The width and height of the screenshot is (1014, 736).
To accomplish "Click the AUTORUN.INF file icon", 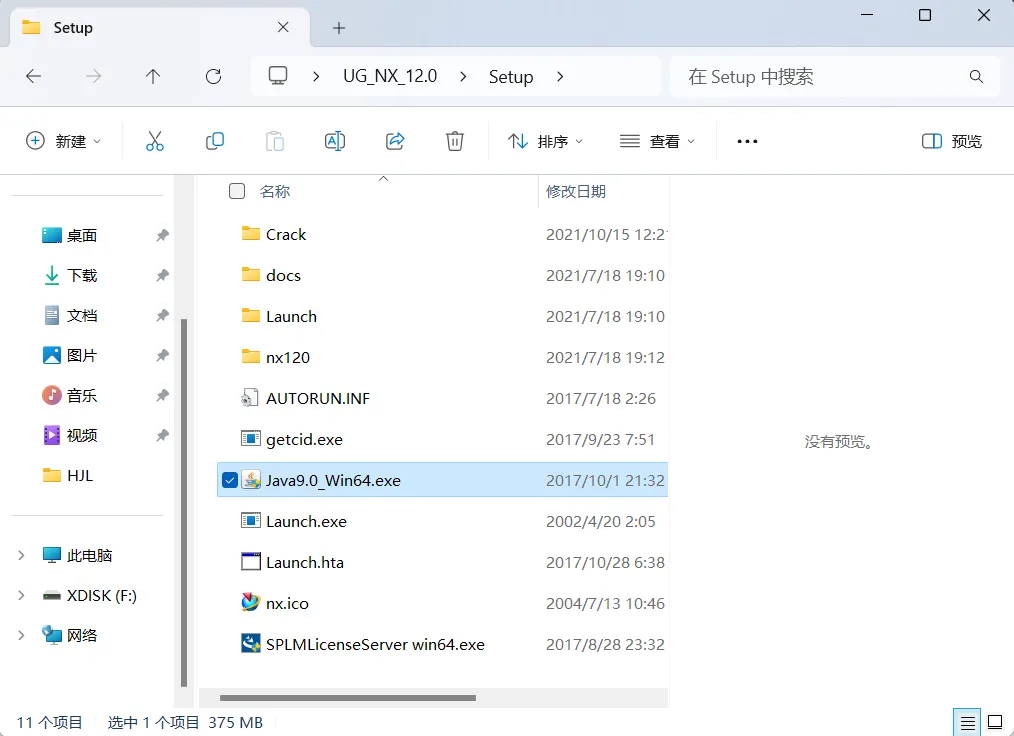I will [x=250, y=398].
